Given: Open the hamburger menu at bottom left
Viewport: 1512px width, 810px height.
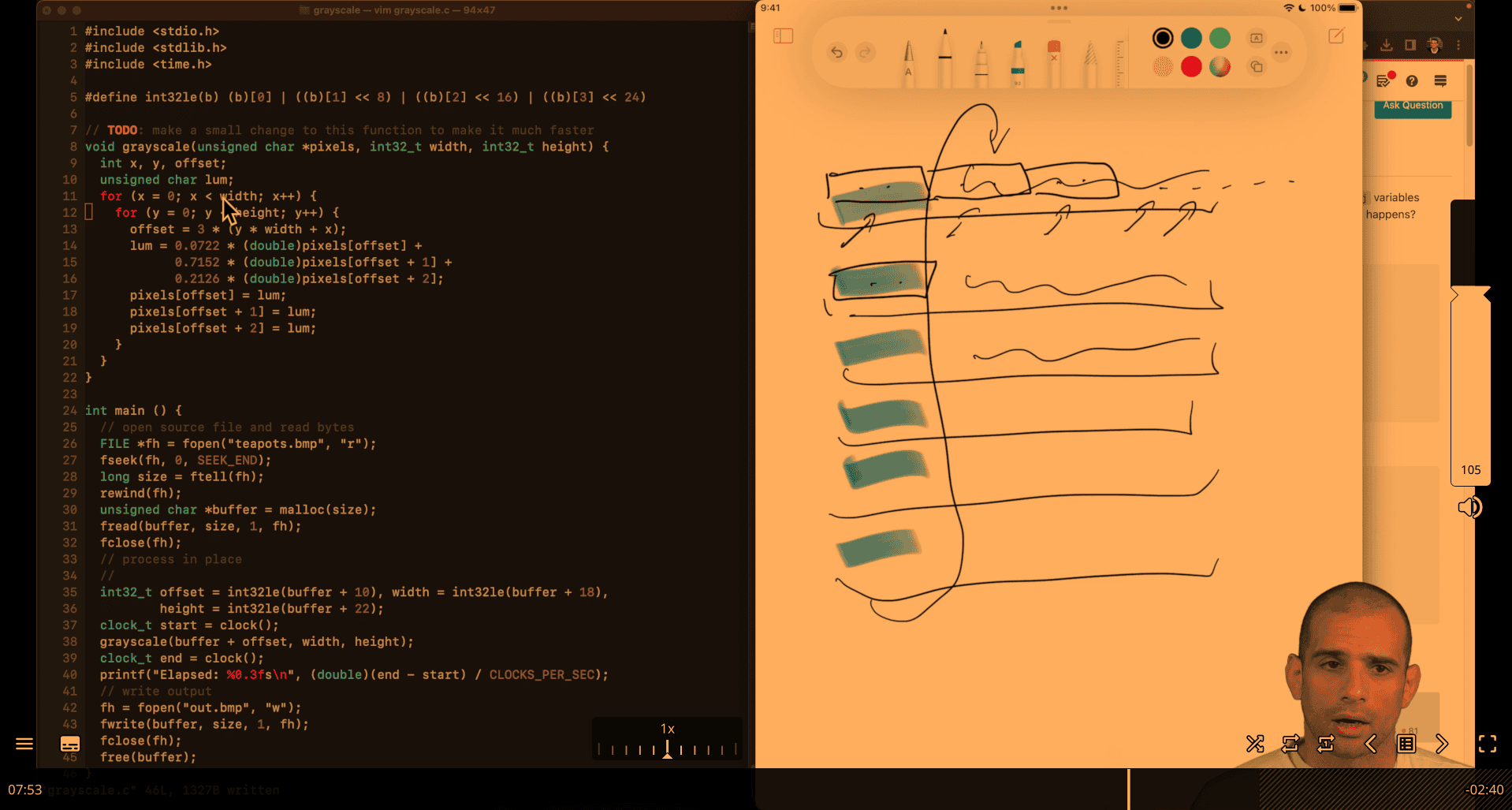Looking at the screenshot, I should pos(24,744).
